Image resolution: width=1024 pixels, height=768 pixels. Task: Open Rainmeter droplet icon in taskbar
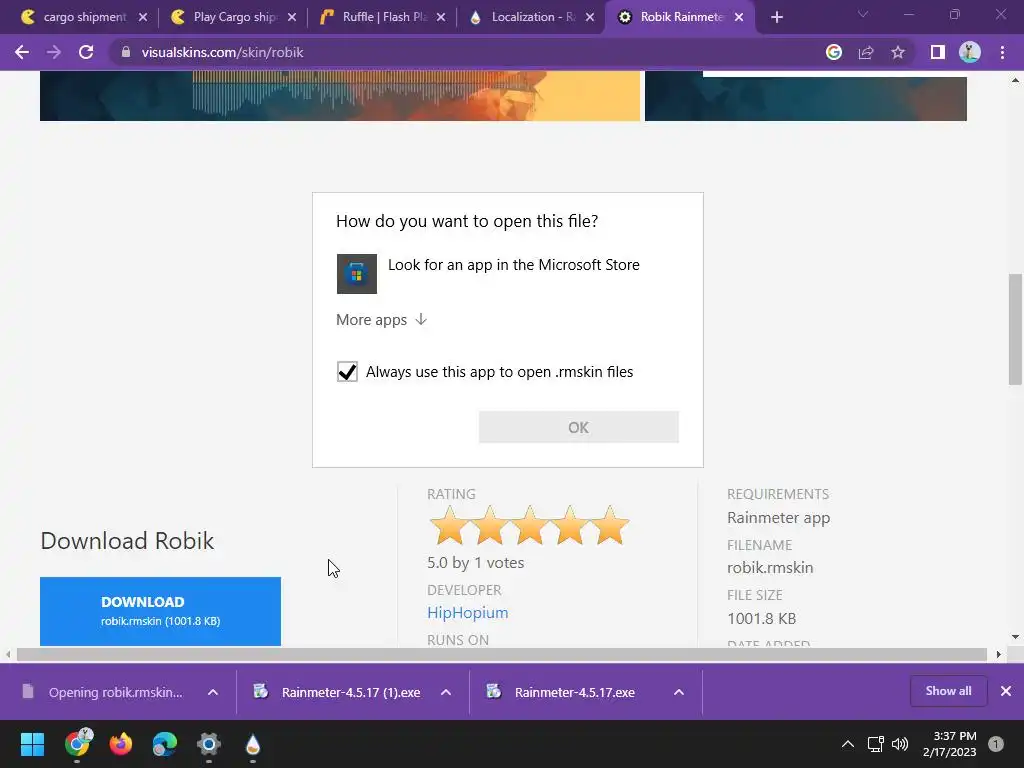(253, 744)
